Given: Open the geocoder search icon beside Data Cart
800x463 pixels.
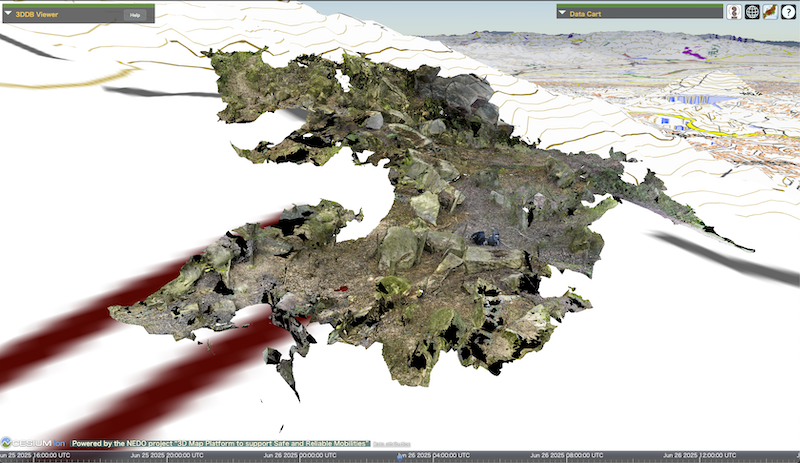Looking at the screenshot, I should [734, 12].
